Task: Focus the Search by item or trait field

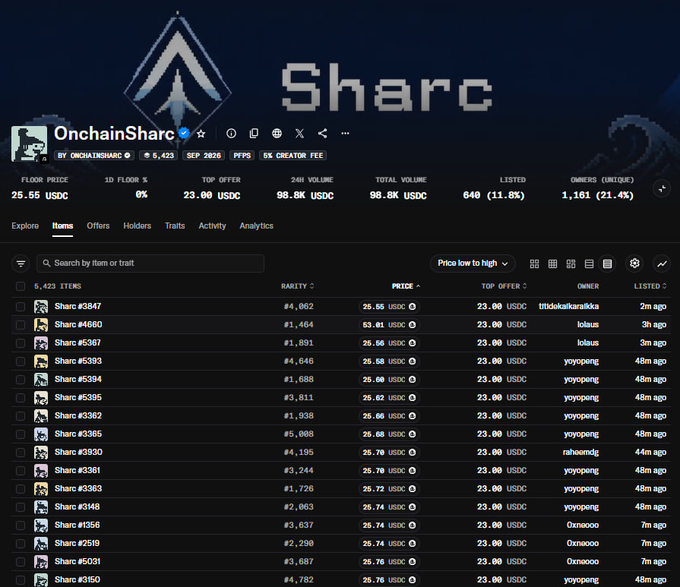Action: click(150, 263)
